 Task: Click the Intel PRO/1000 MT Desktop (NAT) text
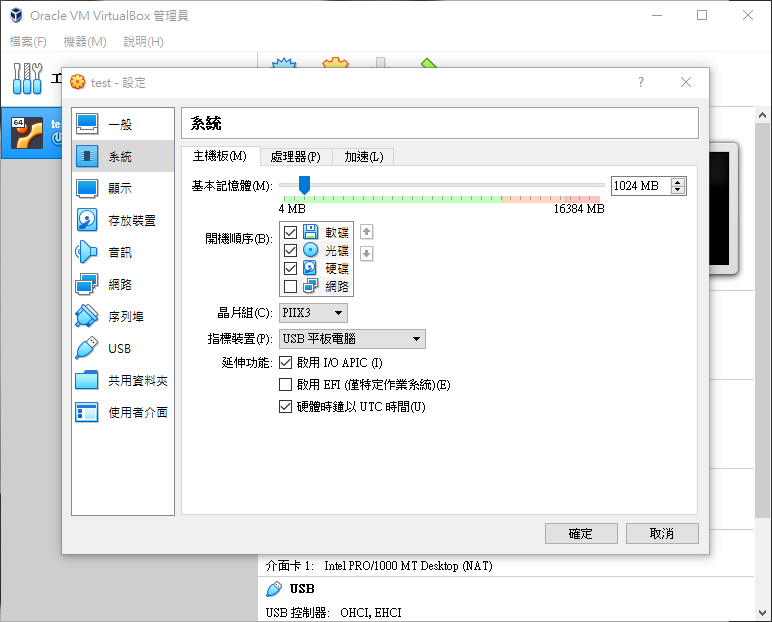[408, 566]
